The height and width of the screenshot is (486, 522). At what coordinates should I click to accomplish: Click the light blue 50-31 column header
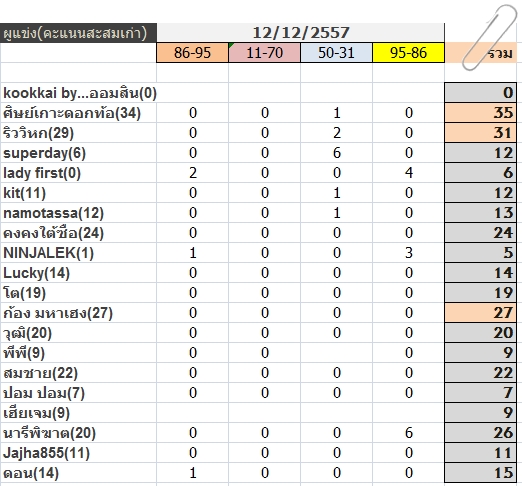(x=336, y=53)
